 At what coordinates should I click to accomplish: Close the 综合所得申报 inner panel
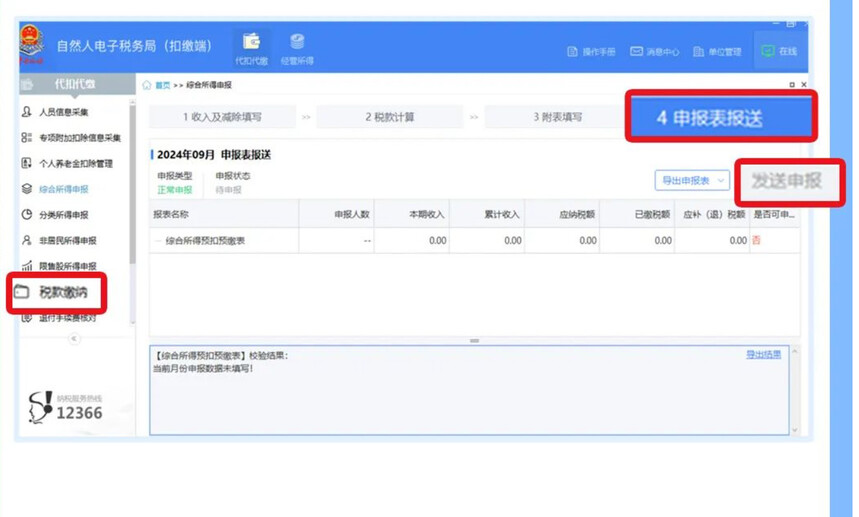point(804,84)
